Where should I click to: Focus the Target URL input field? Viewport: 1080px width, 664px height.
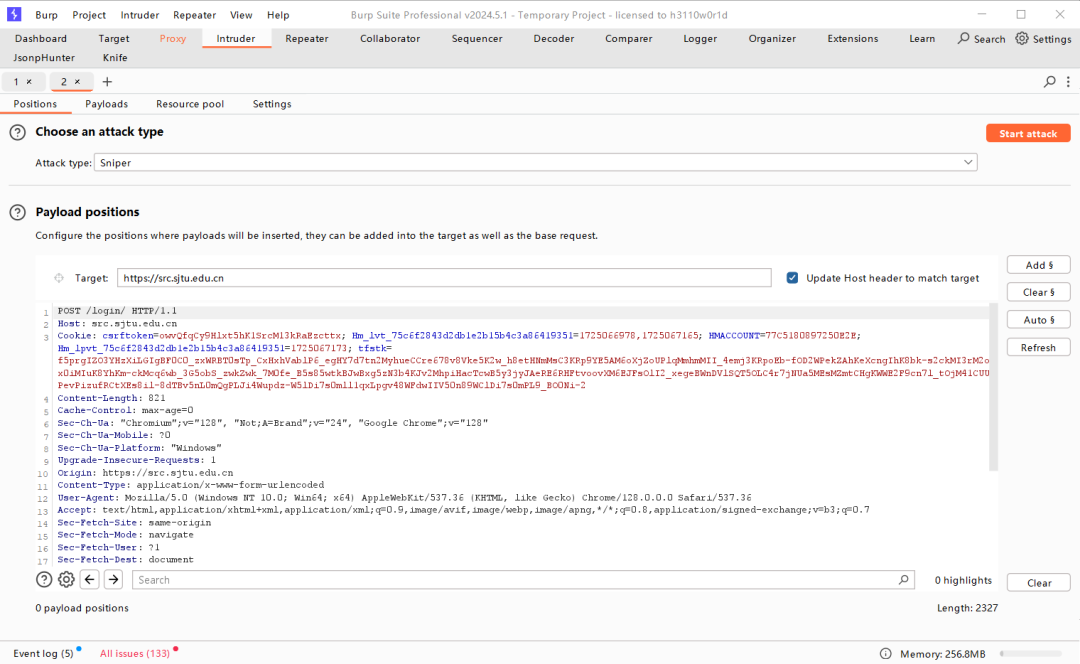click(x=444, y=278)
